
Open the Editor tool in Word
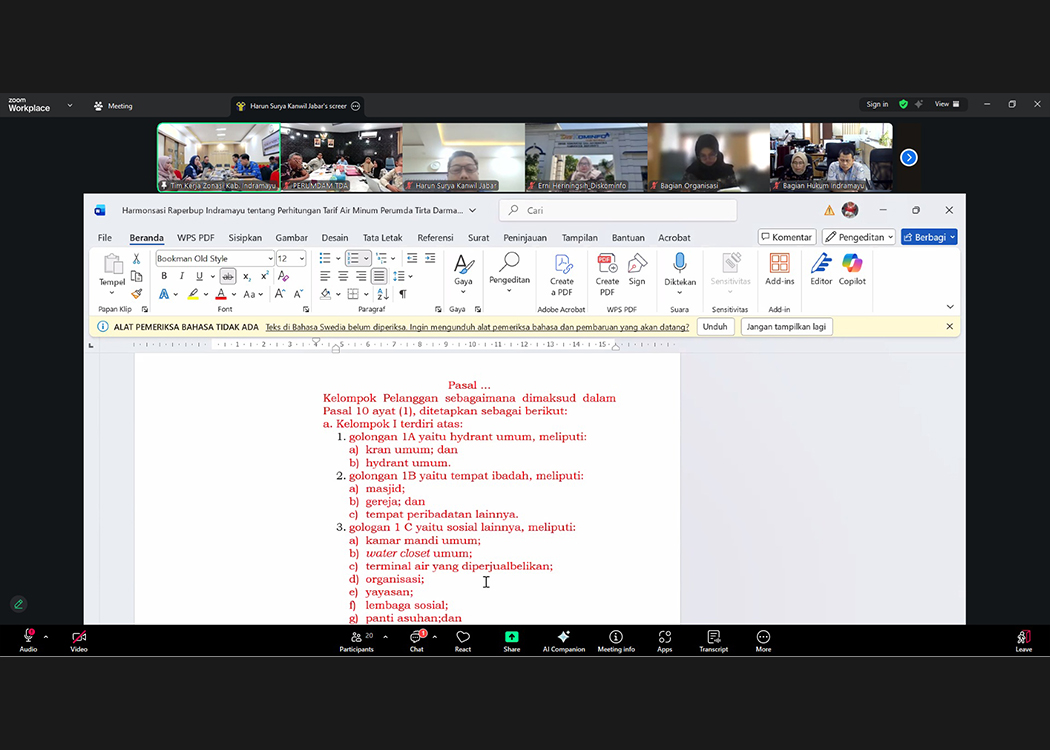pos(821,264)
